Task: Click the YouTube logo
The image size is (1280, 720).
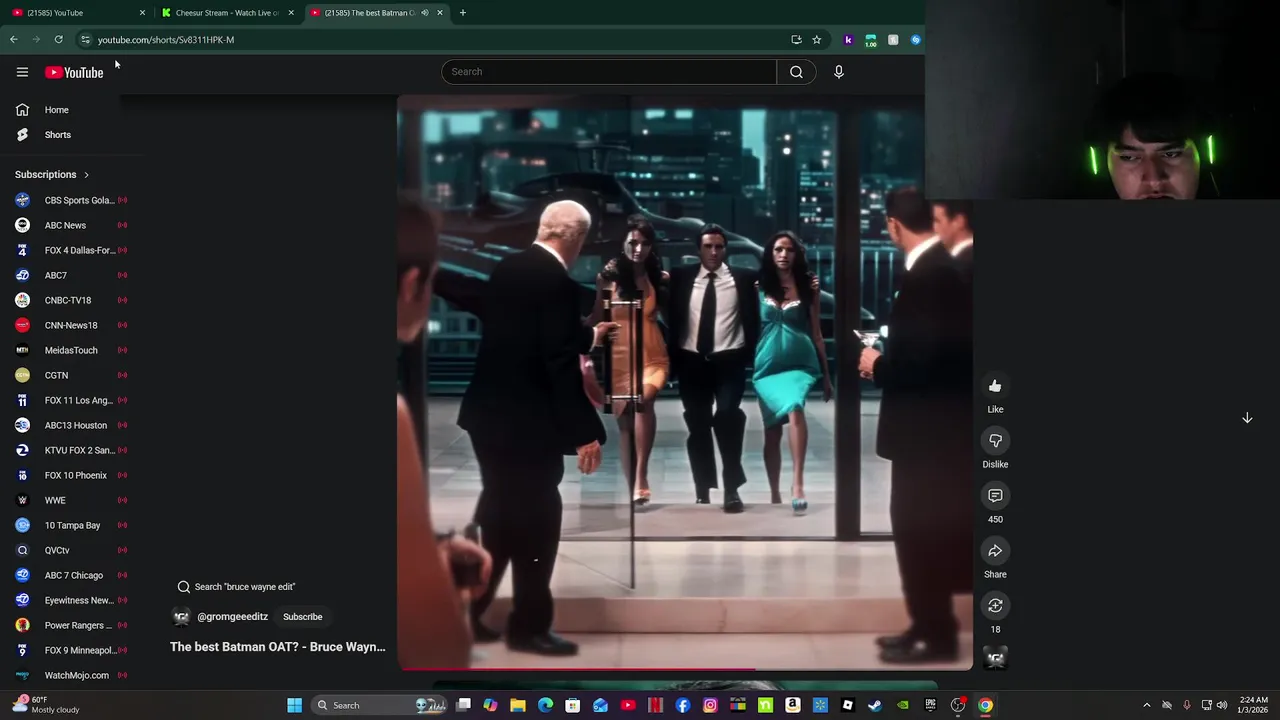Action: (x=74, y=72)
